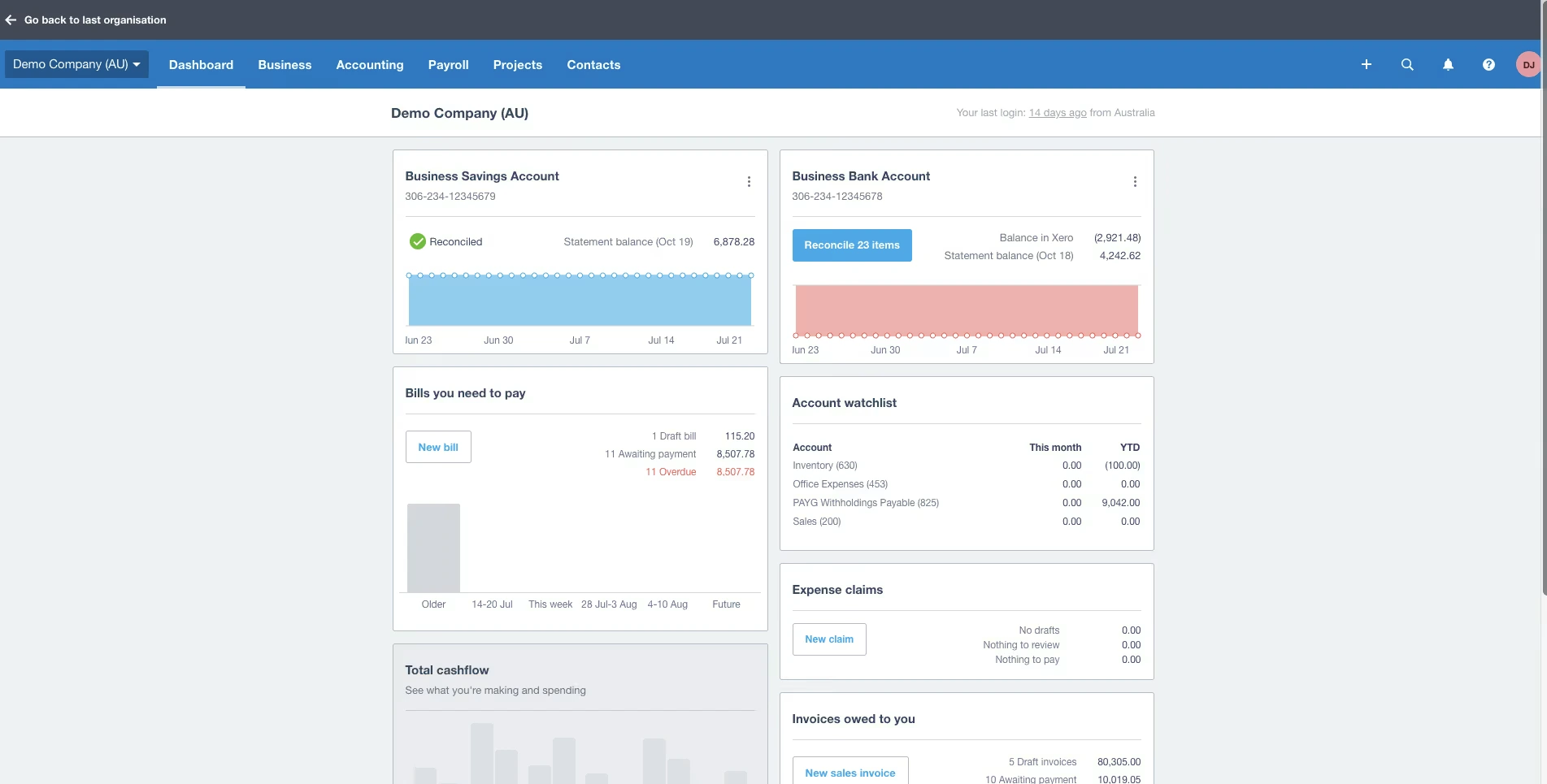This screenshot has width=1547, height=784.
Task: Click the New claim button
Action: point(829,639)
